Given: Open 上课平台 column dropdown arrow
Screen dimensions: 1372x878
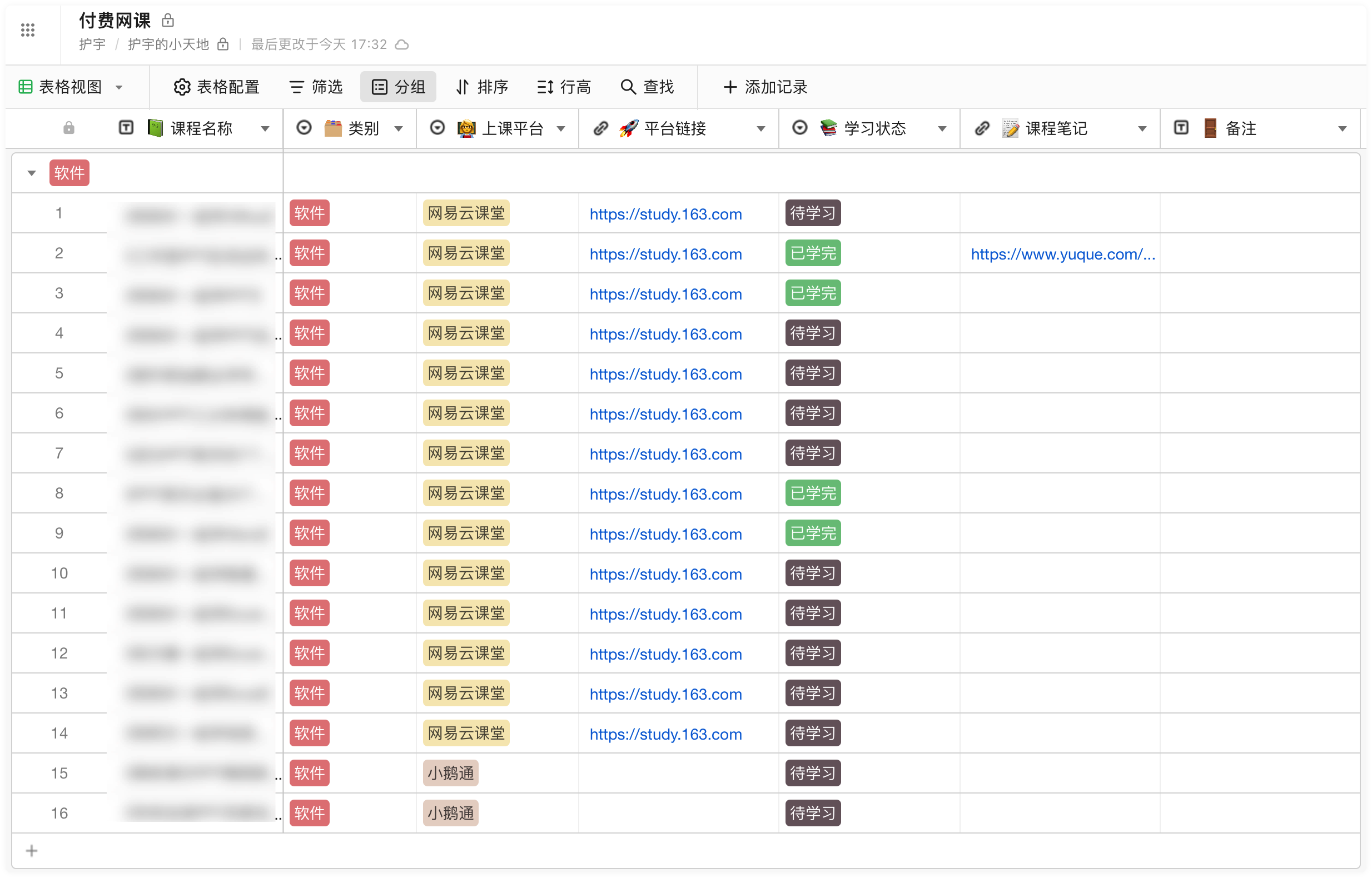Looking at the screenshot, I should 561,129.
